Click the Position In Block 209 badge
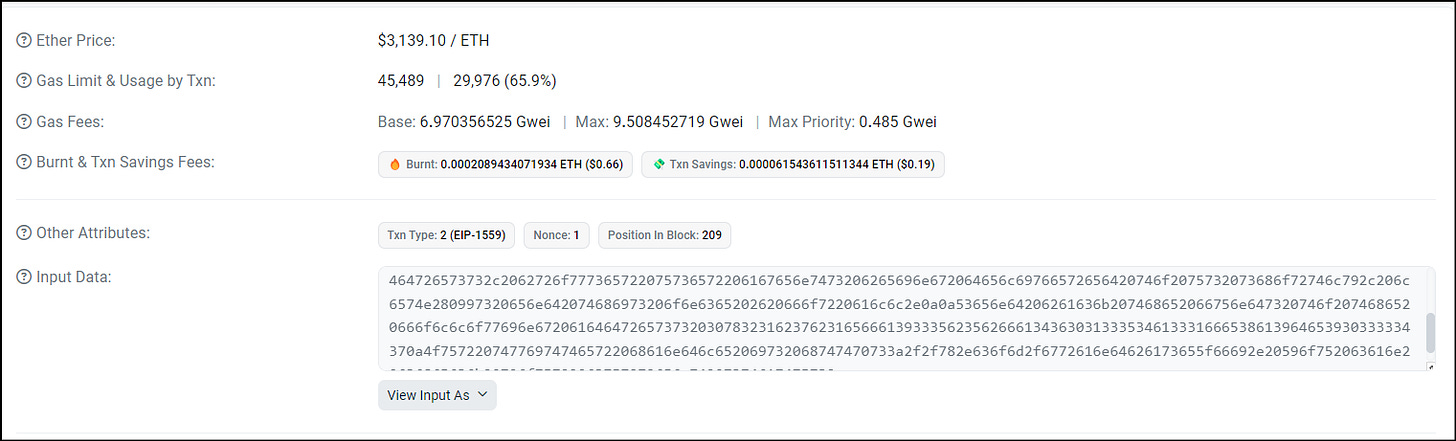Image resolution: width=1456 pixels, height=441 pixels. pos(665,236)
